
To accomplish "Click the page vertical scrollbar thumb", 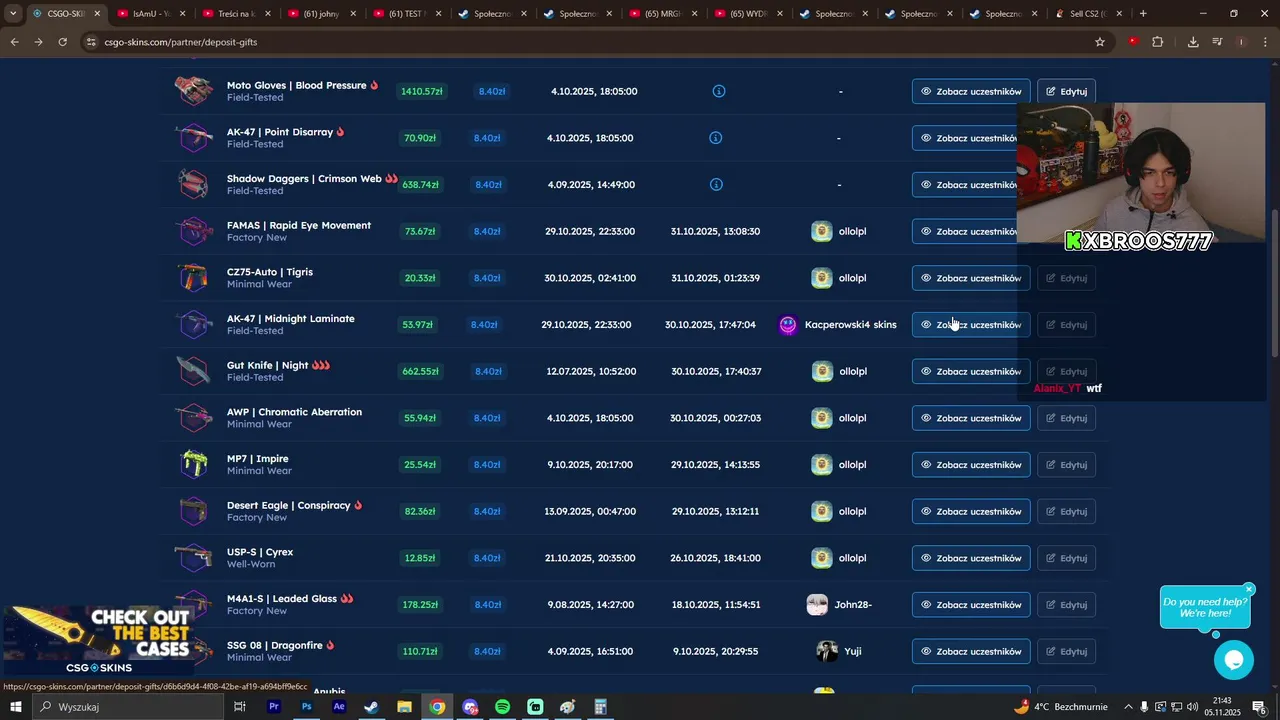I will pyautogui.click(x=1274, y=283).
